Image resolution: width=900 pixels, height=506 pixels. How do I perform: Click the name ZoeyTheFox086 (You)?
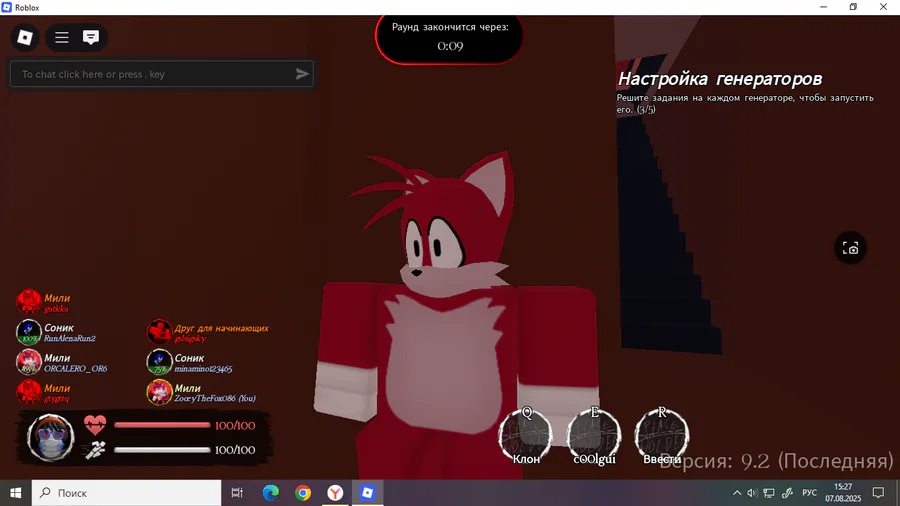coord(215,398)
